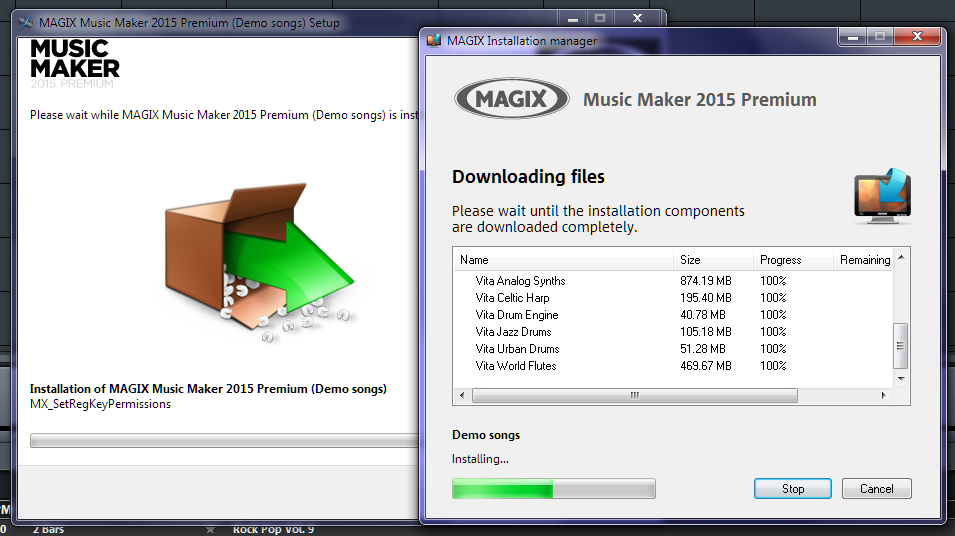Image resolution: width=955 pixels, height=536 pixels.
Task: Click the Cancel button
Action: point(876,488)
